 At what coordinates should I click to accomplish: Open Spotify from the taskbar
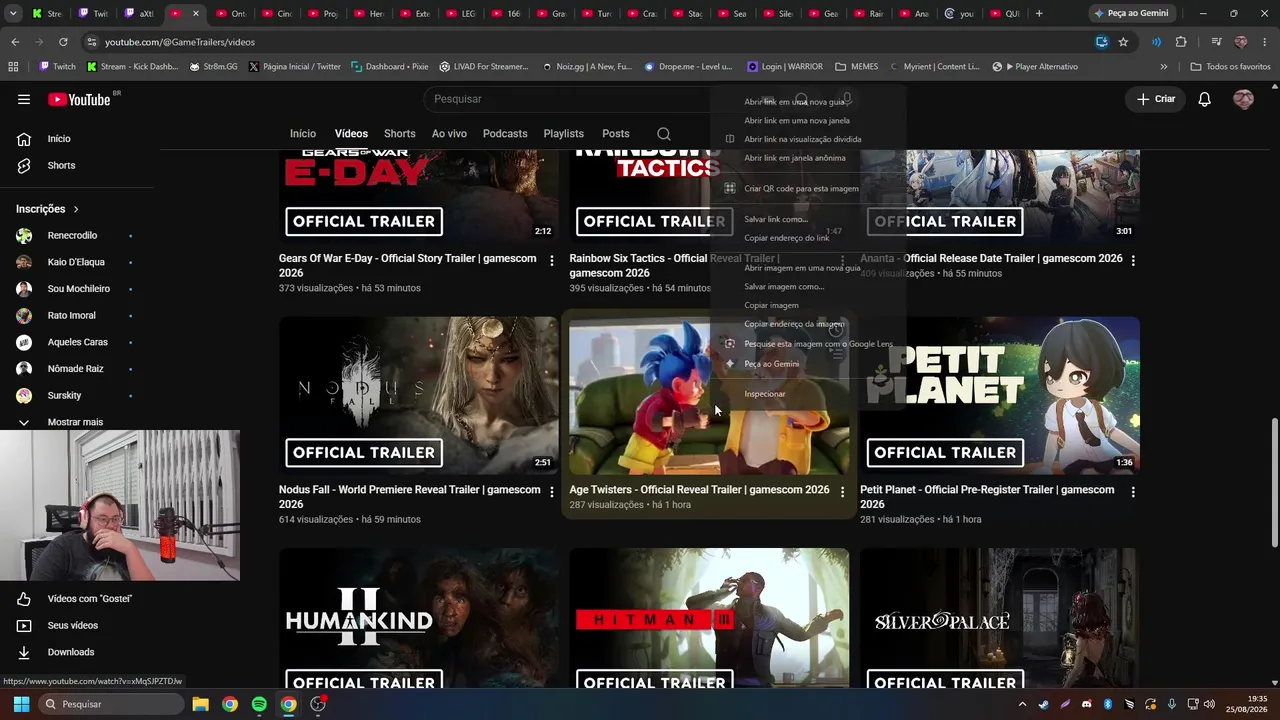259,704
